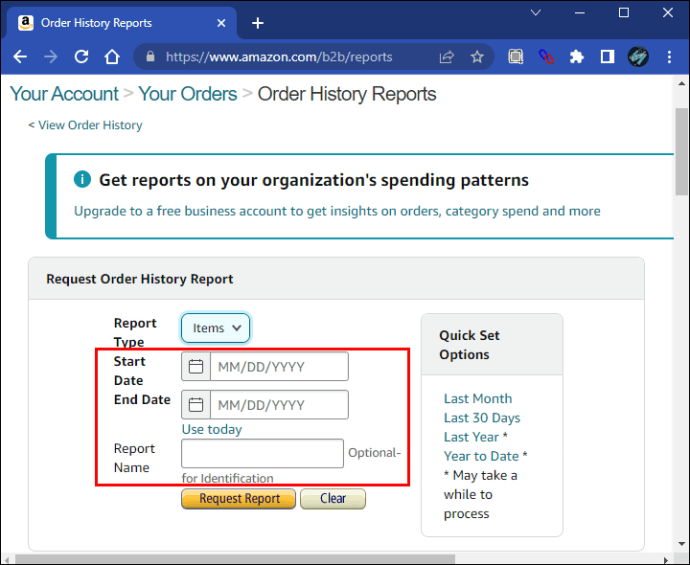This screenshot has width=690, height=565.
Task: Click the padlock site info icon
Action: click(x=150, y=57)
